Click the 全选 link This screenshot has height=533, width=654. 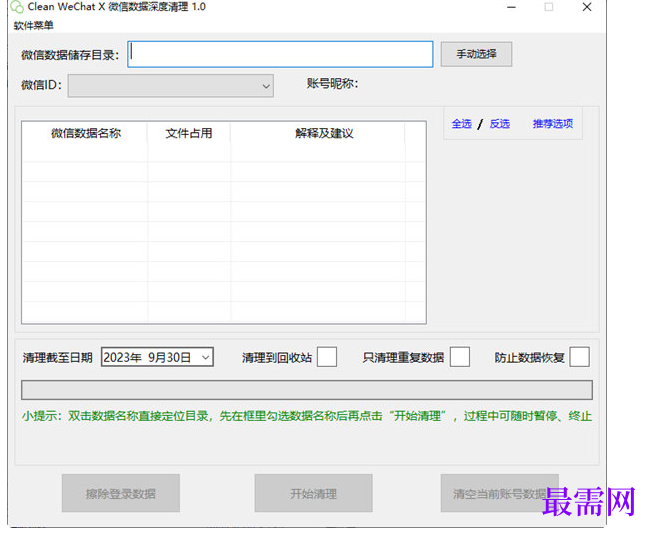461,123
